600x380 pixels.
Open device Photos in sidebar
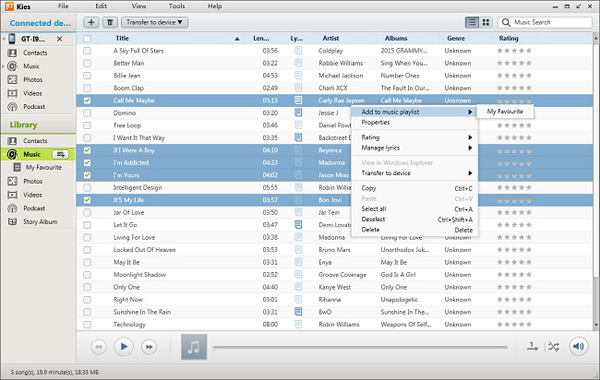[x=33, y=80]
